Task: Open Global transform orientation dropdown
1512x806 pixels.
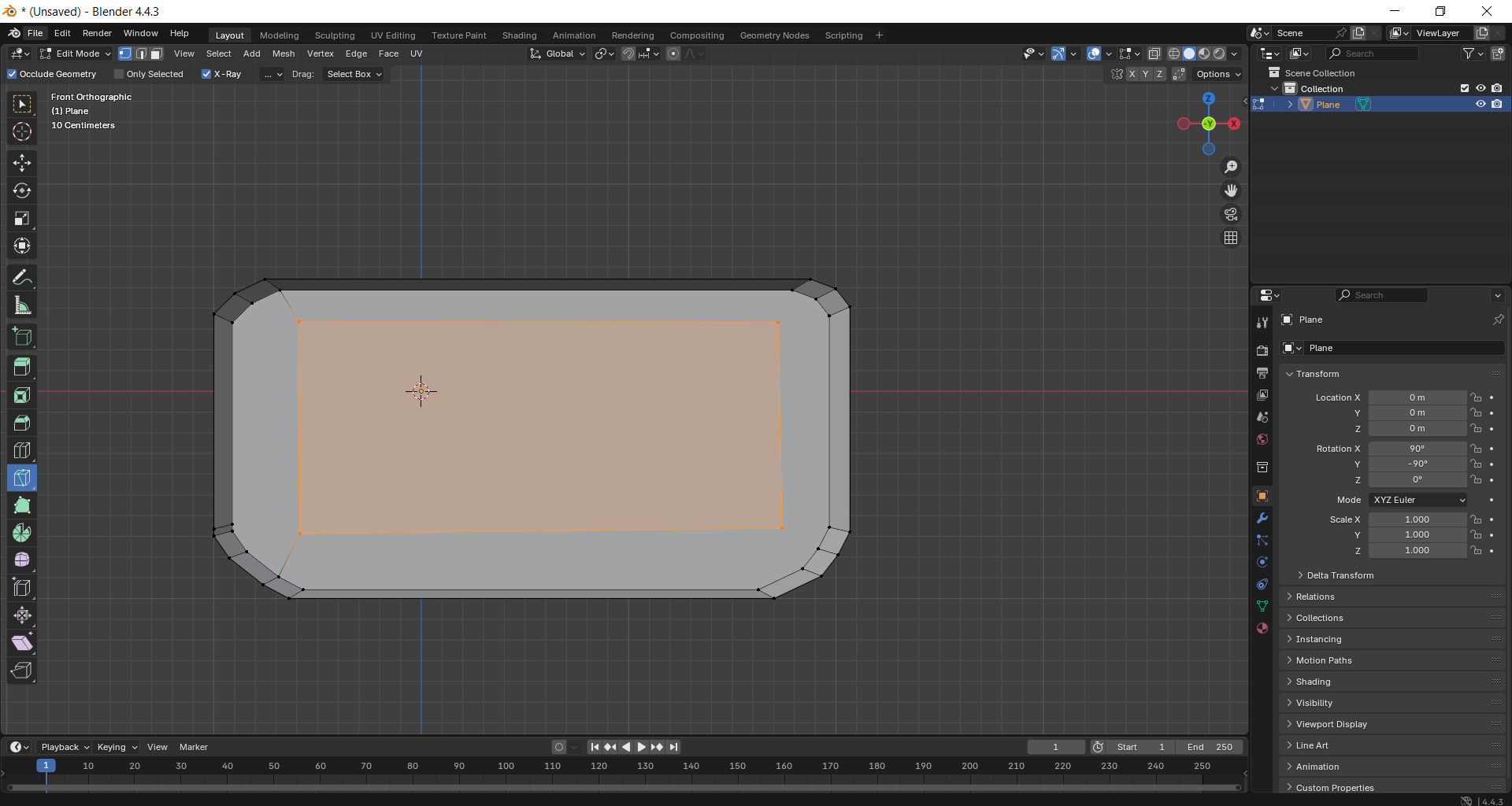Action: pos(558,54)
